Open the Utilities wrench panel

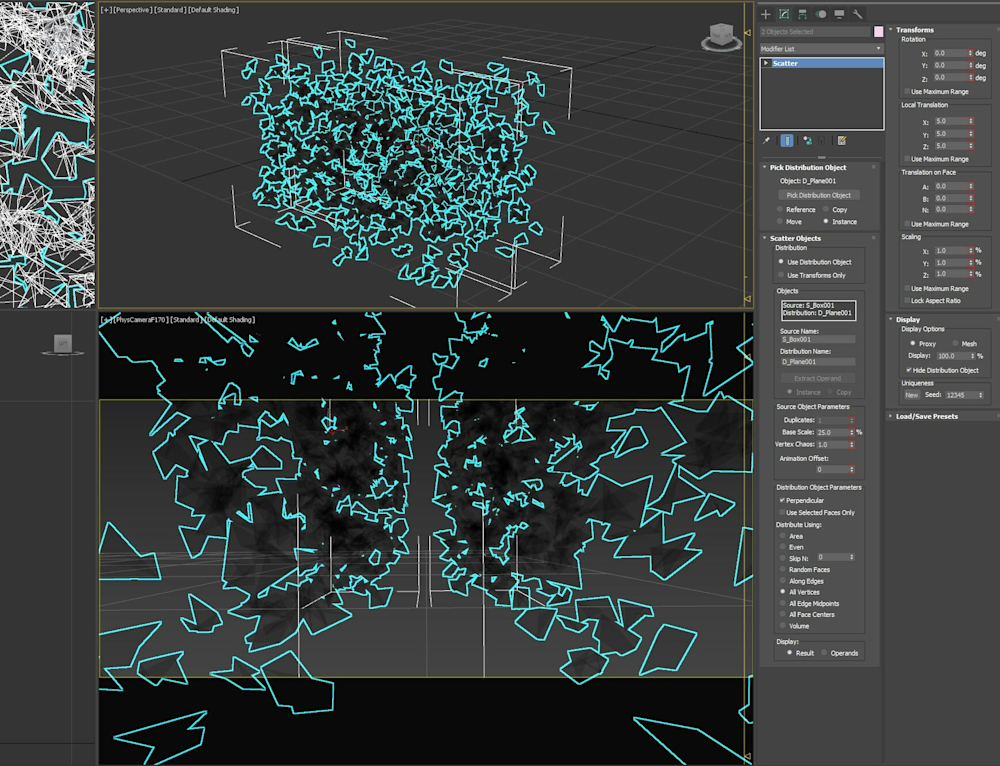[857, 14]
